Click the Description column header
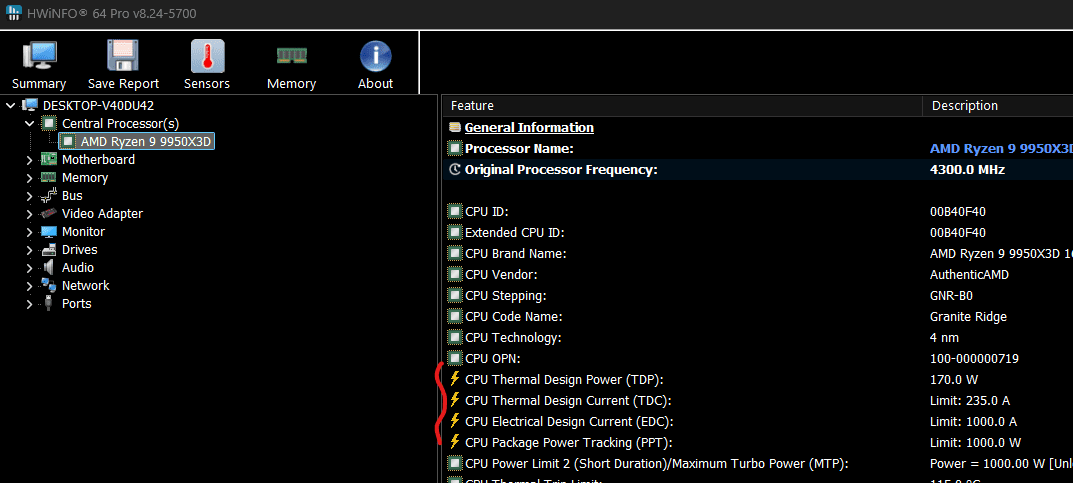 click(998, 105)
